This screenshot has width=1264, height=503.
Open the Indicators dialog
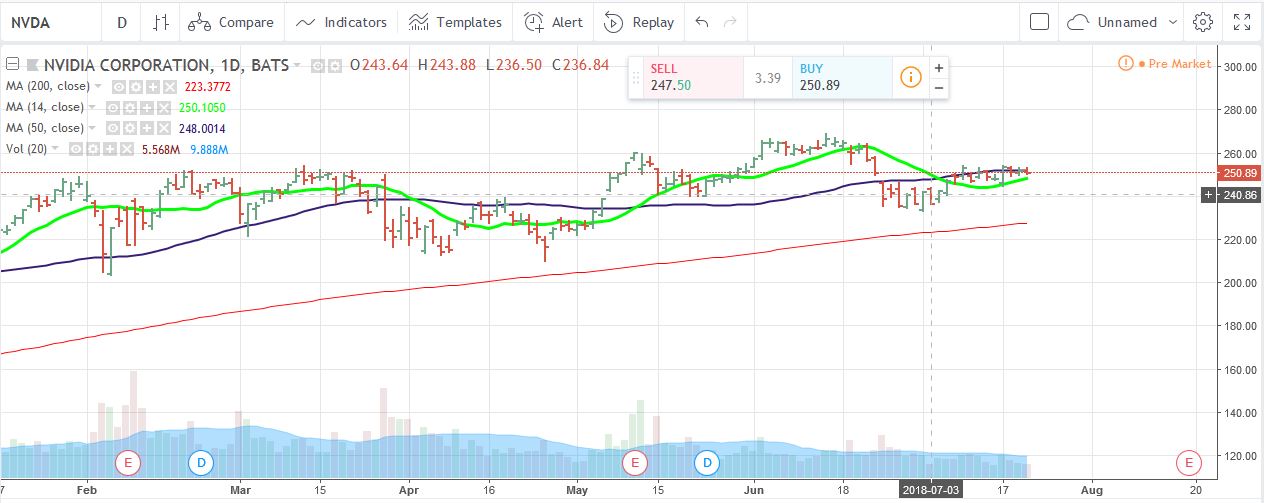(x=341, y=22)
